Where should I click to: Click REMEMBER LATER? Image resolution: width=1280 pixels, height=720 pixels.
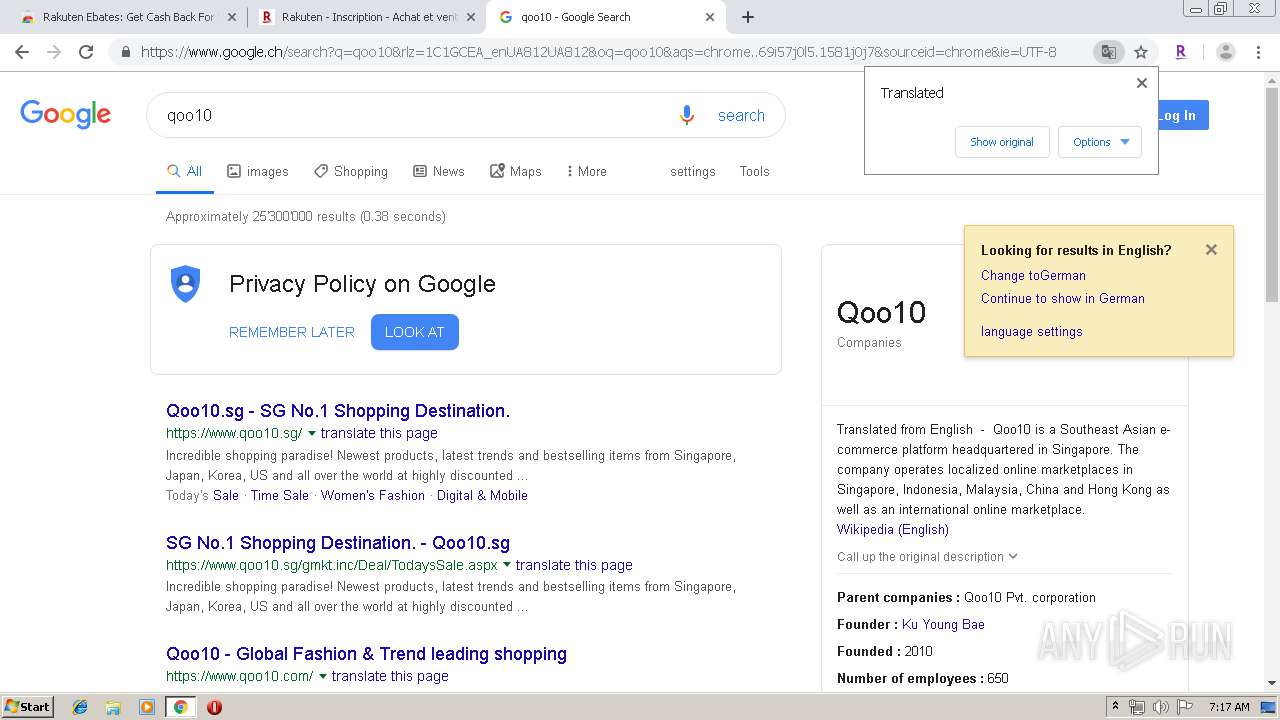point(292,332)
